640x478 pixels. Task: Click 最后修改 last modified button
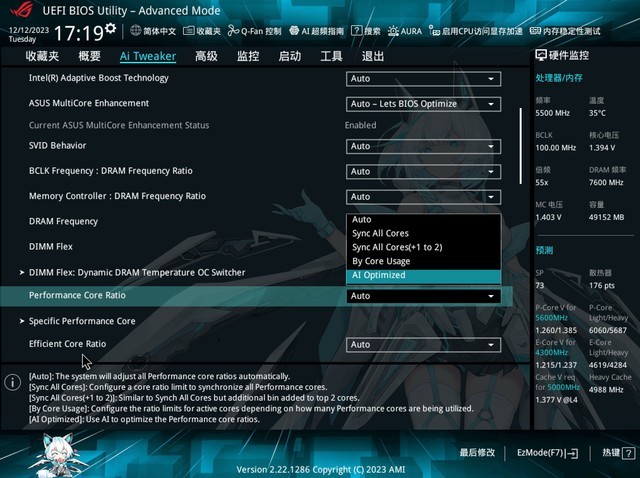point(477,453)
